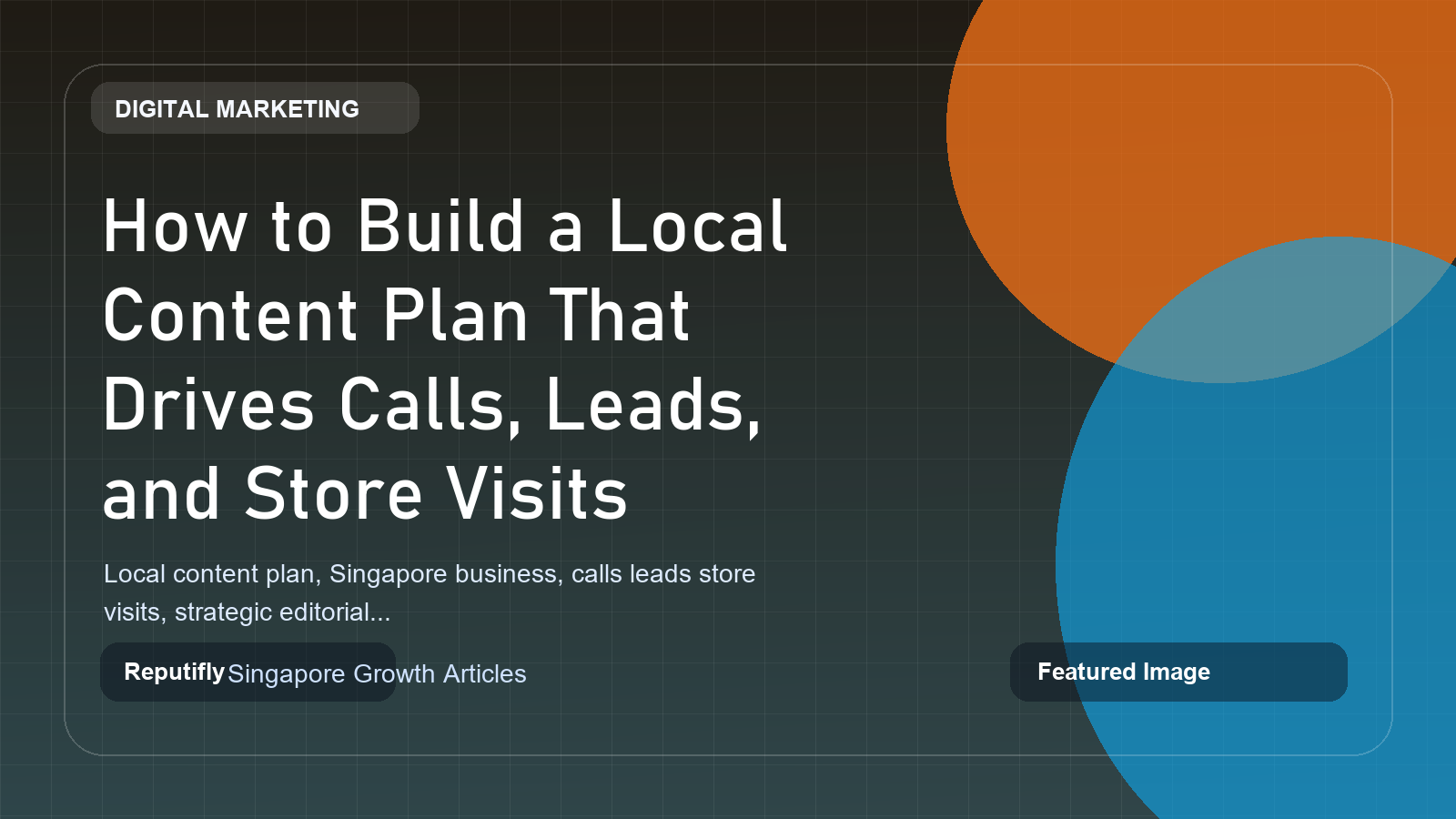Click the headline line 'Content Plan That'

(397, 316)
